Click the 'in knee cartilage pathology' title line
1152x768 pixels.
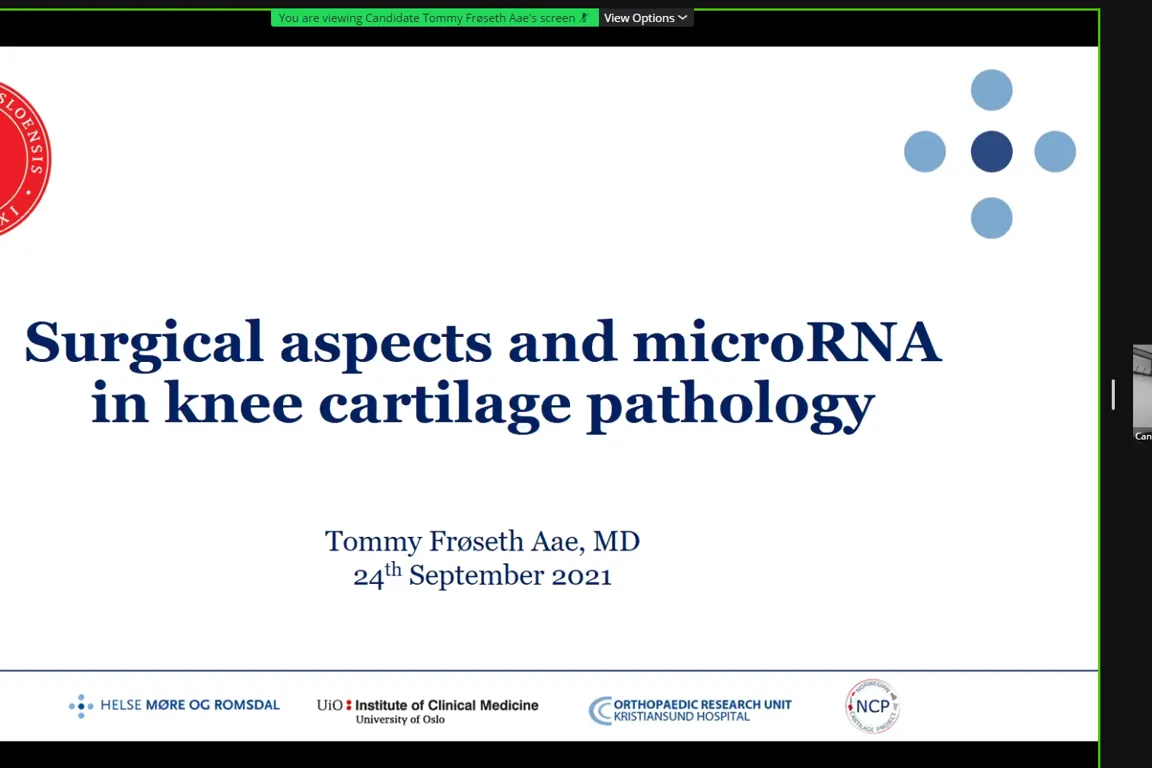click(482, 404)
